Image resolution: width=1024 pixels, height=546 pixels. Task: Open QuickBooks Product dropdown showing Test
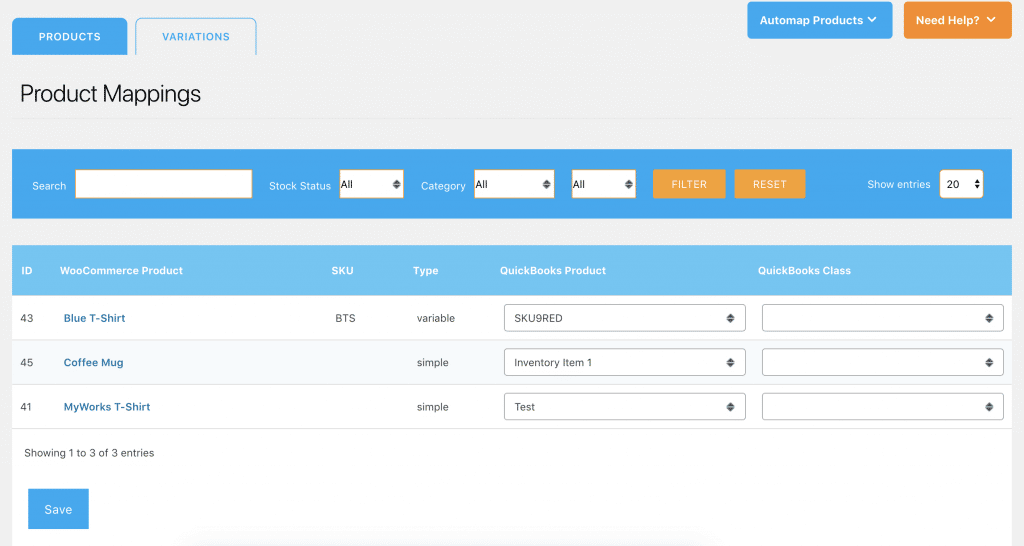click(624, 407)
